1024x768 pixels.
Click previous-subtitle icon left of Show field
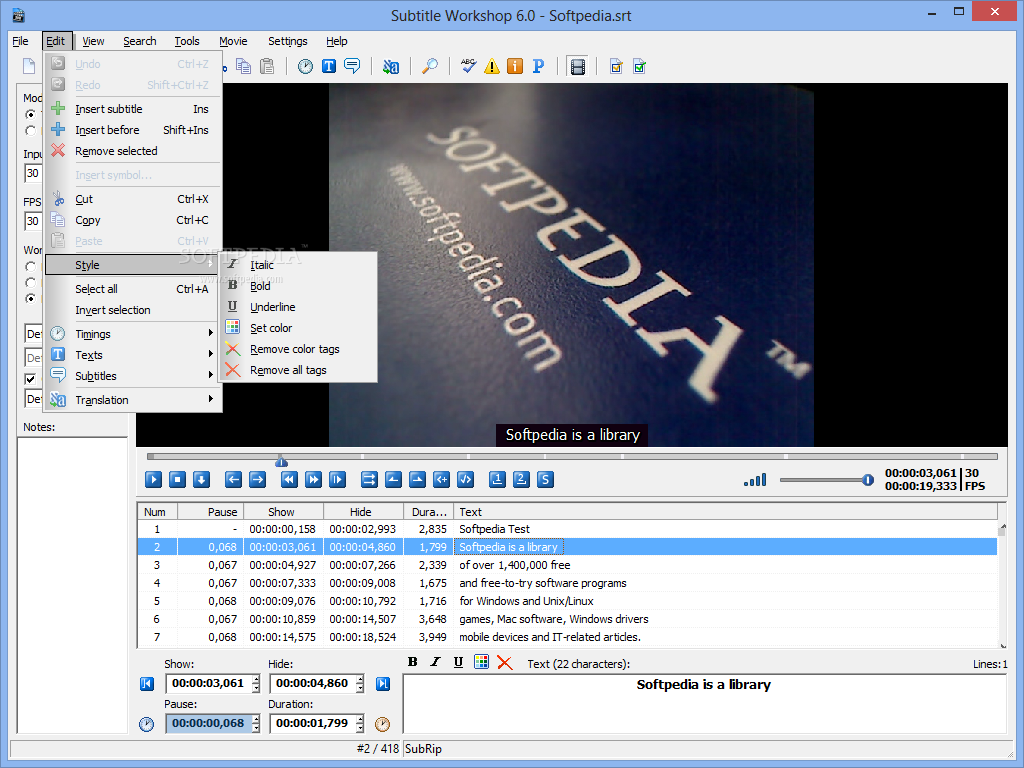pos(147,684)
